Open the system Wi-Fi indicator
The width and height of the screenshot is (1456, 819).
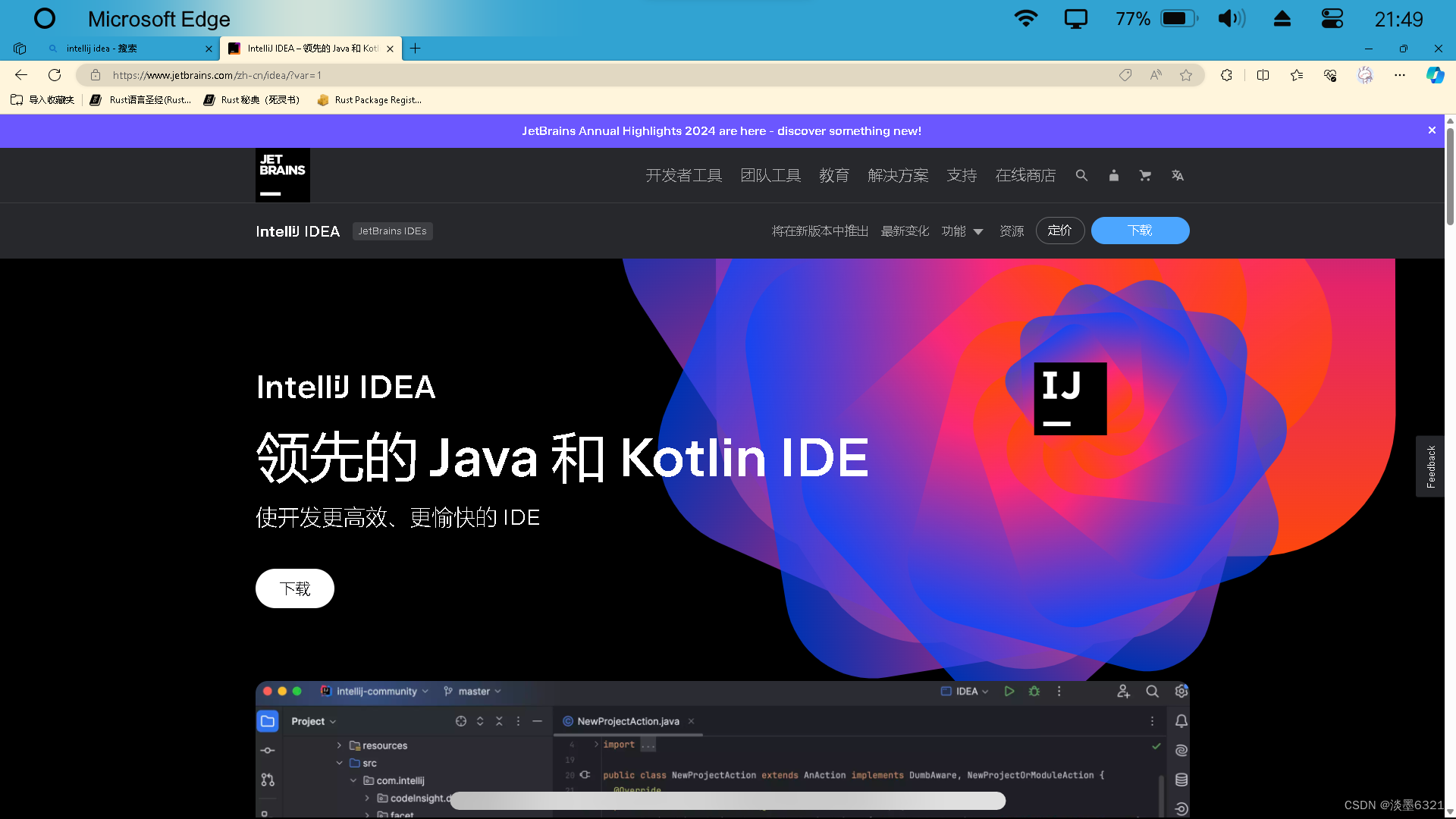tap(1026, 19)
